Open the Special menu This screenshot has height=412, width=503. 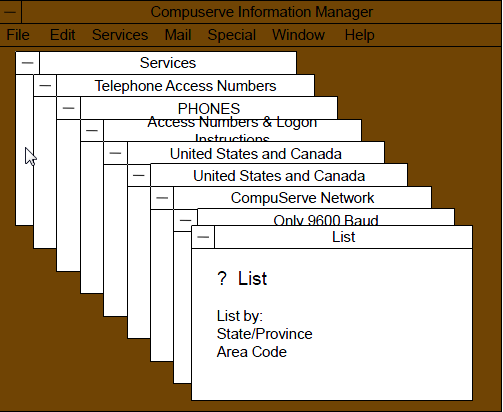click(x=232, y=35)
